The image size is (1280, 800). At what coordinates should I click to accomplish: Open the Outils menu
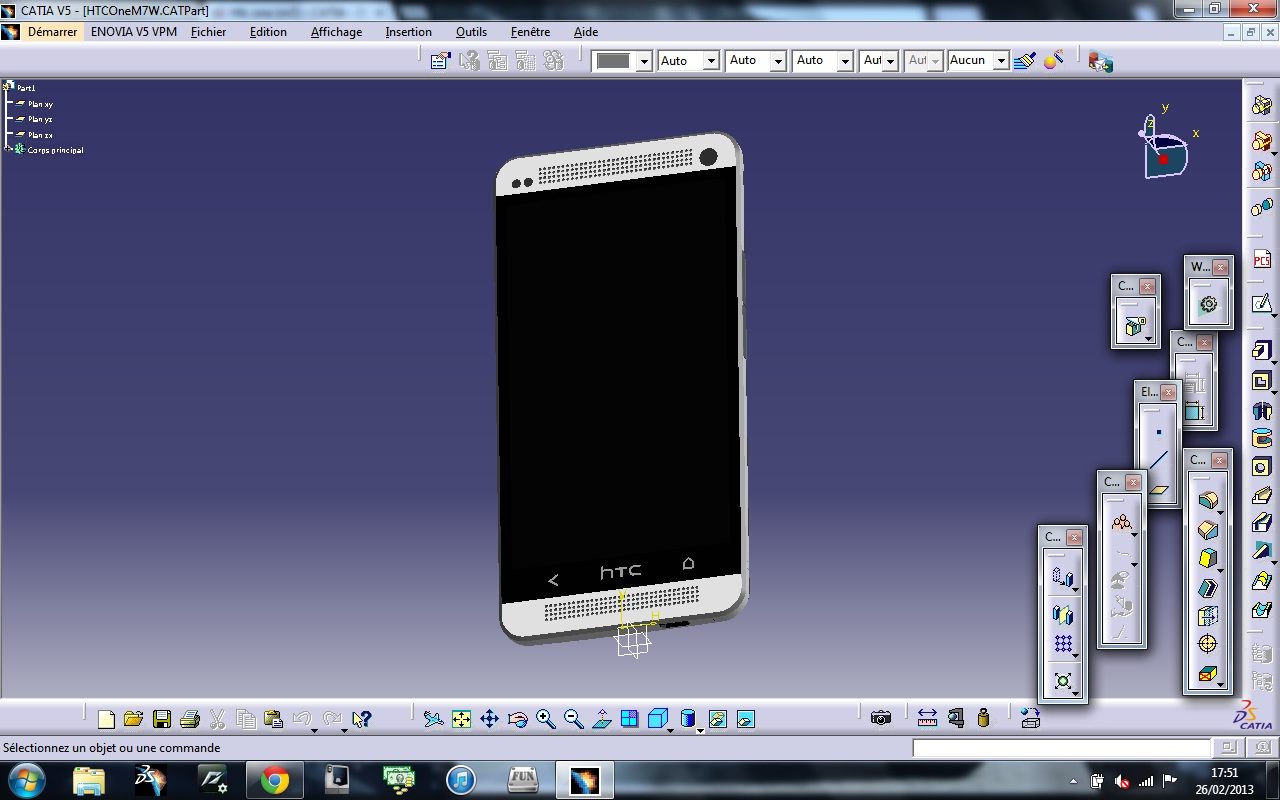(472, 32)
